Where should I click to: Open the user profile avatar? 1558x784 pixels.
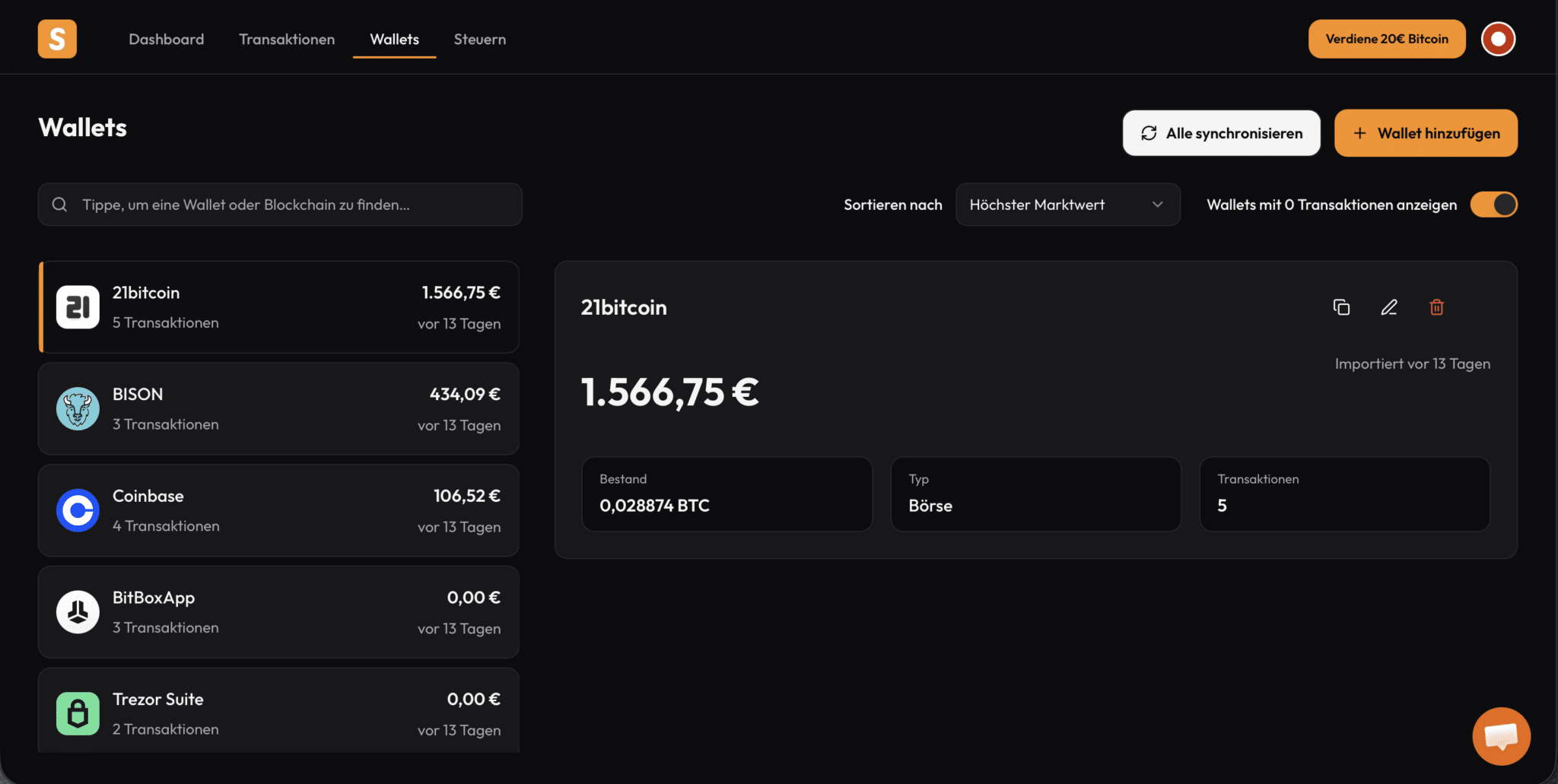tap(1498, 39)
